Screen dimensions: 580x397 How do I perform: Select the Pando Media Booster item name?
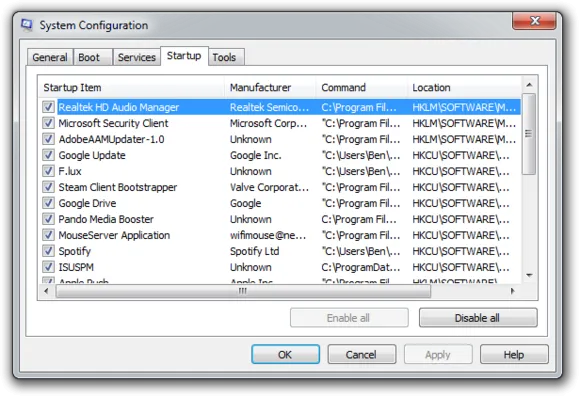[x=106, y=219]
